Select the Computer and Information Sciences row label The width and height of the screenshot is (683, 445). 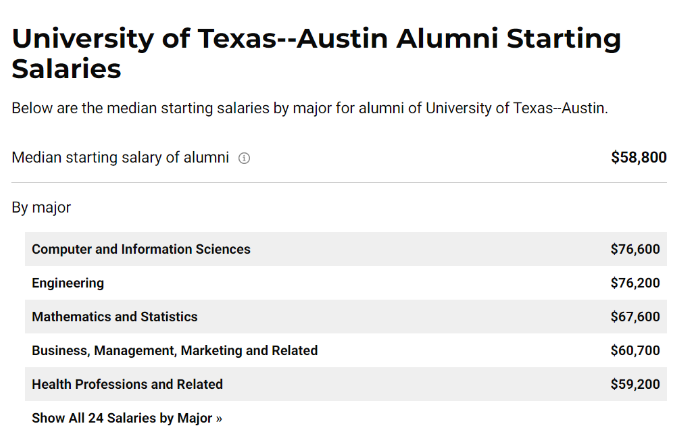(x=141, y=249)
